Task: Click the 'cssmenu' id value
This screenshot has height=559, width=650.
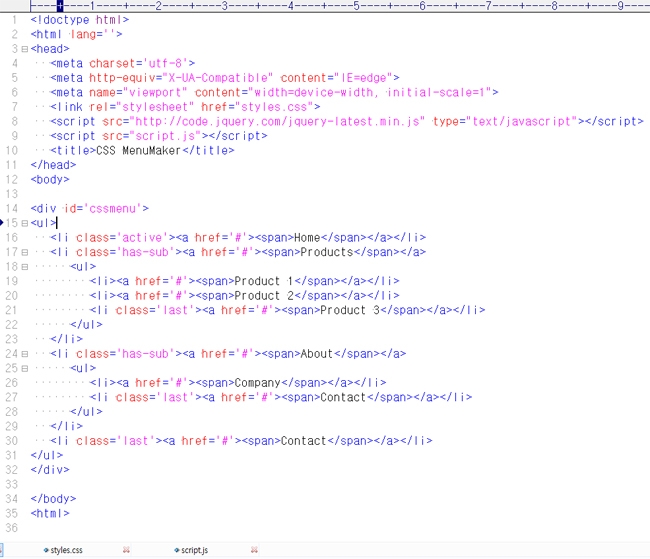Action: [112, 209]
